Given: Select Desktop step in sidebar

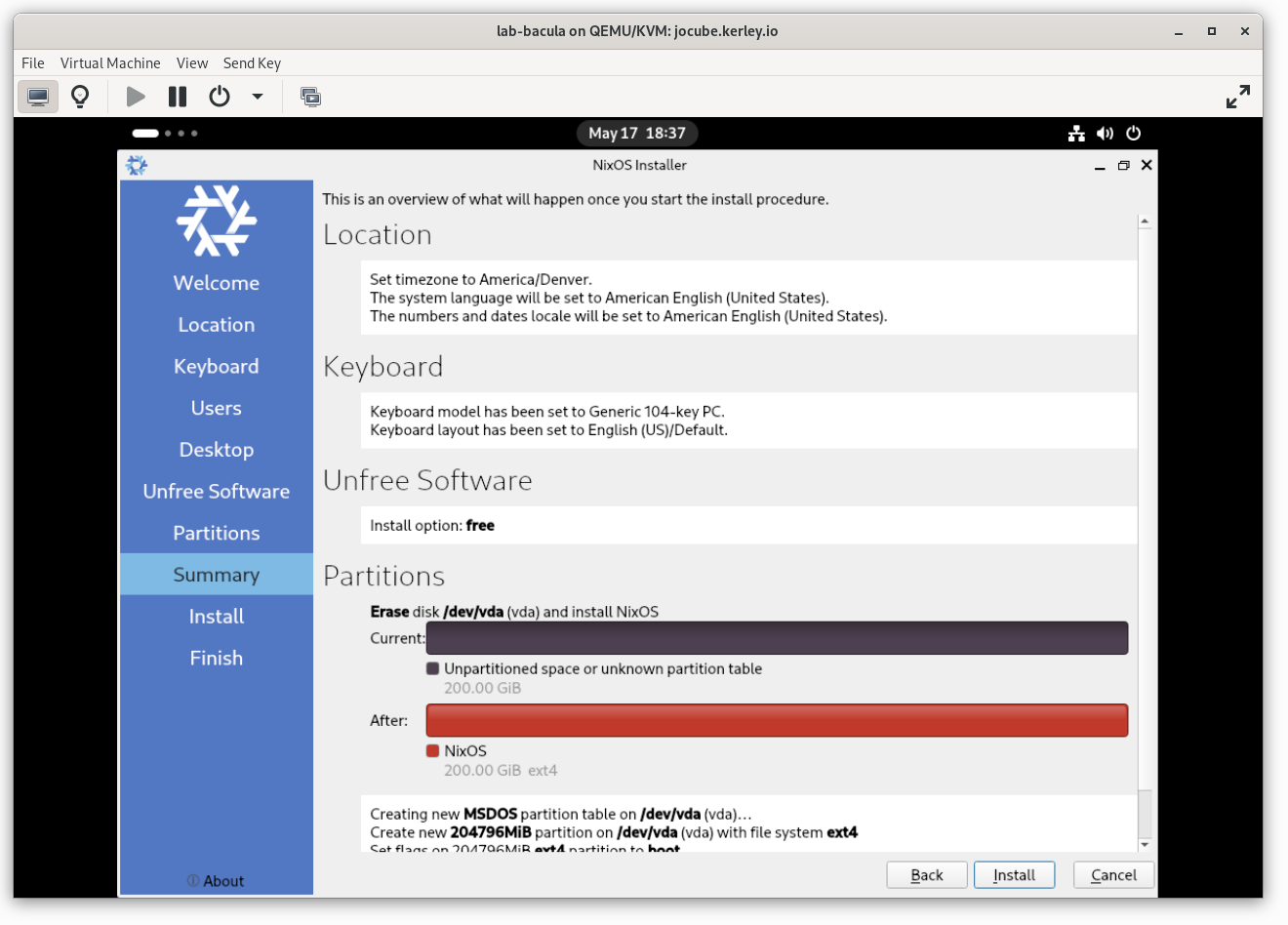Looking at the screenshot, I should pyautogui.click(x=217, y=450).
